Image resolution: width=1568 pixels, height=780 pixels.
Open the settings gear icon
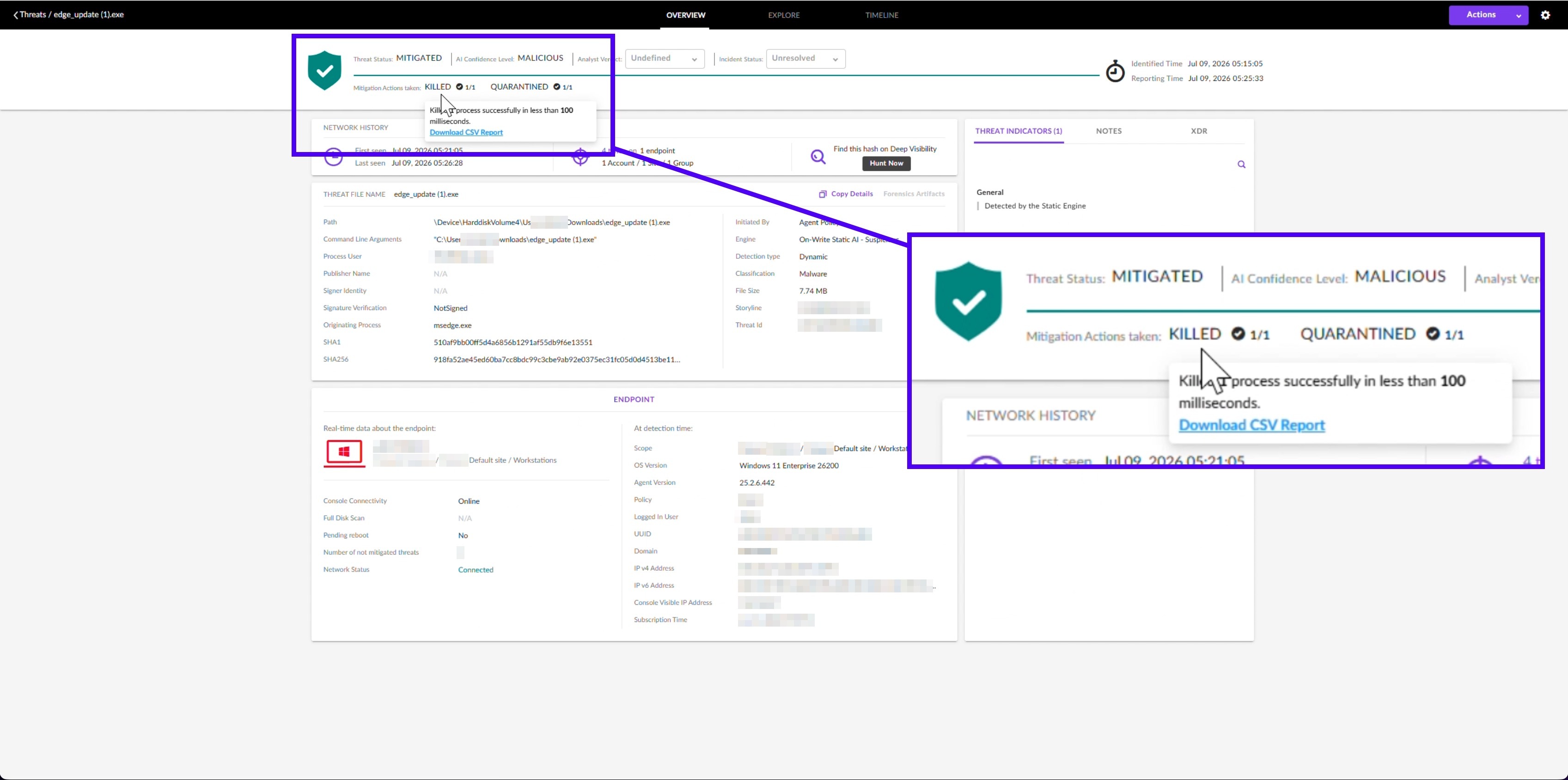click(1545, 15)
